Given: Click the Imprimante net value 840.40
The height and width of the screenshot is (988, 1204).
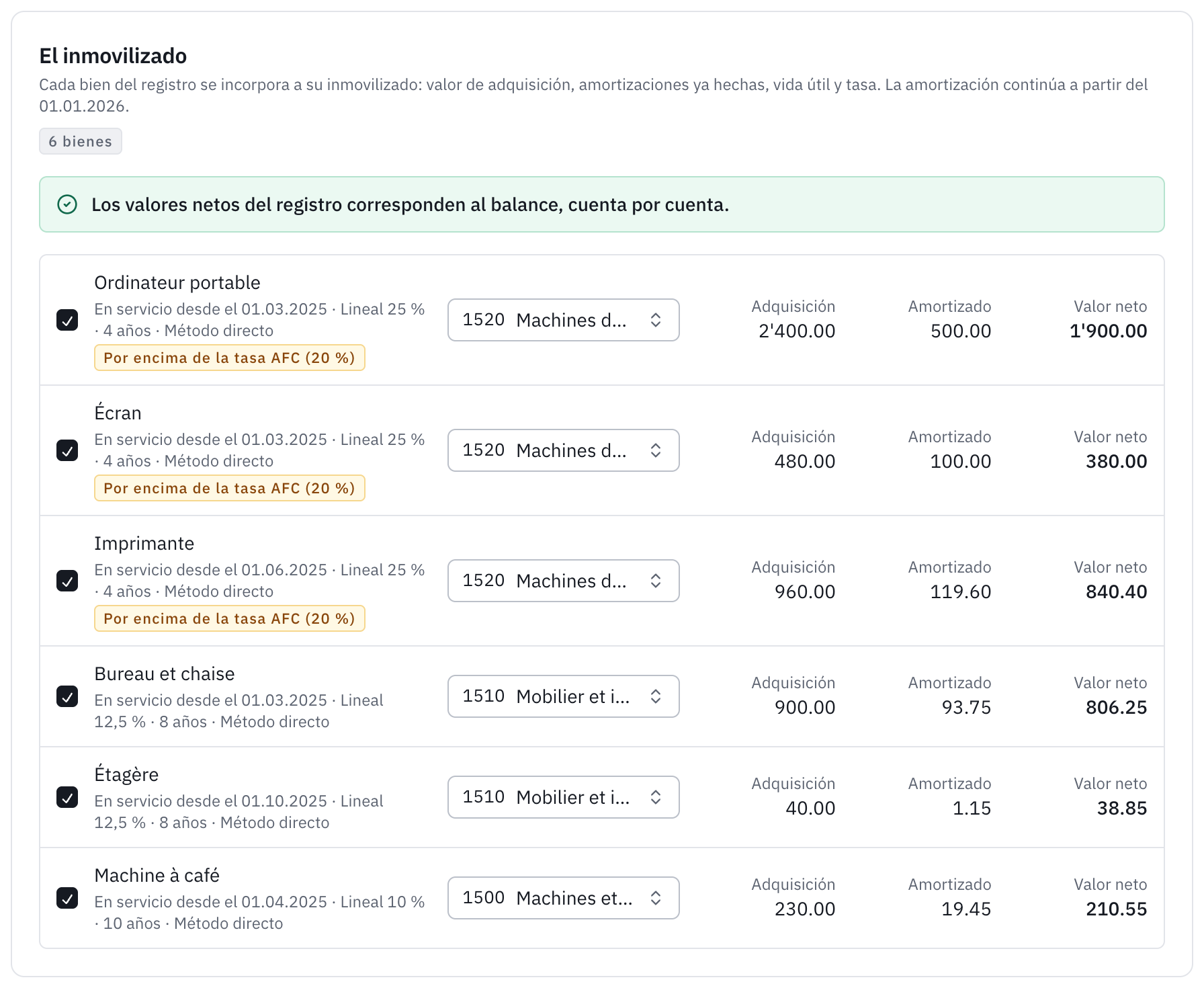Looking at the screenshot, I should [x=1117, y=591].
